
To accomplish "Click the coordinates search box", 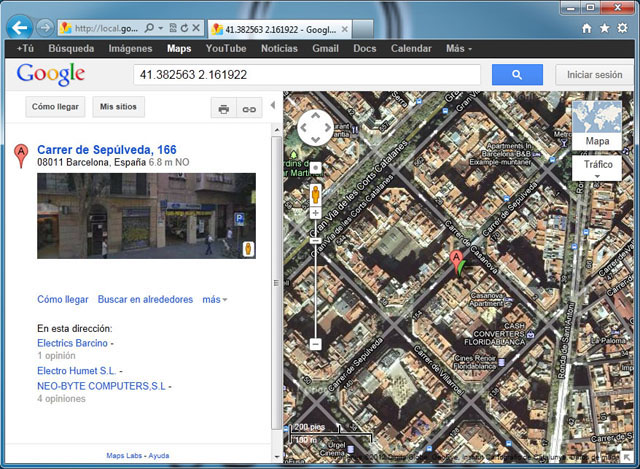I will [307, 75].
